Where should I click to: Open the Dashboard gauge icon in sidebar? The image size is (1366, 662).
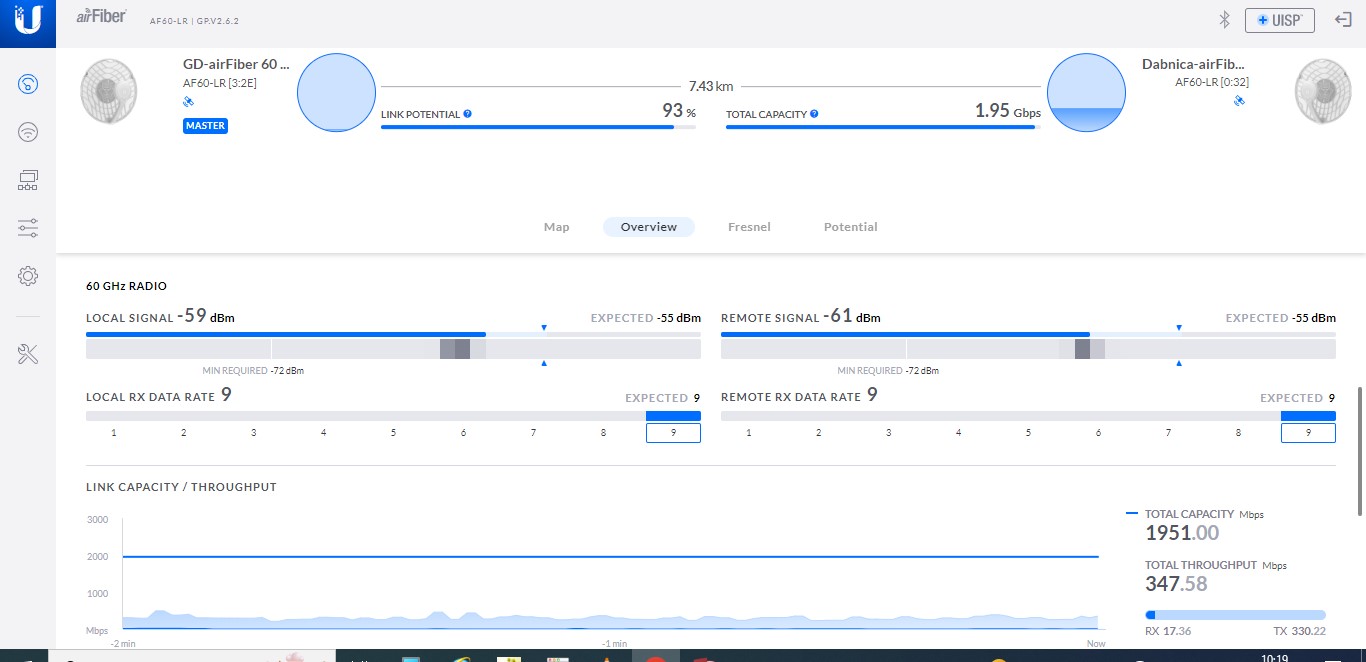tap(28, 84)
